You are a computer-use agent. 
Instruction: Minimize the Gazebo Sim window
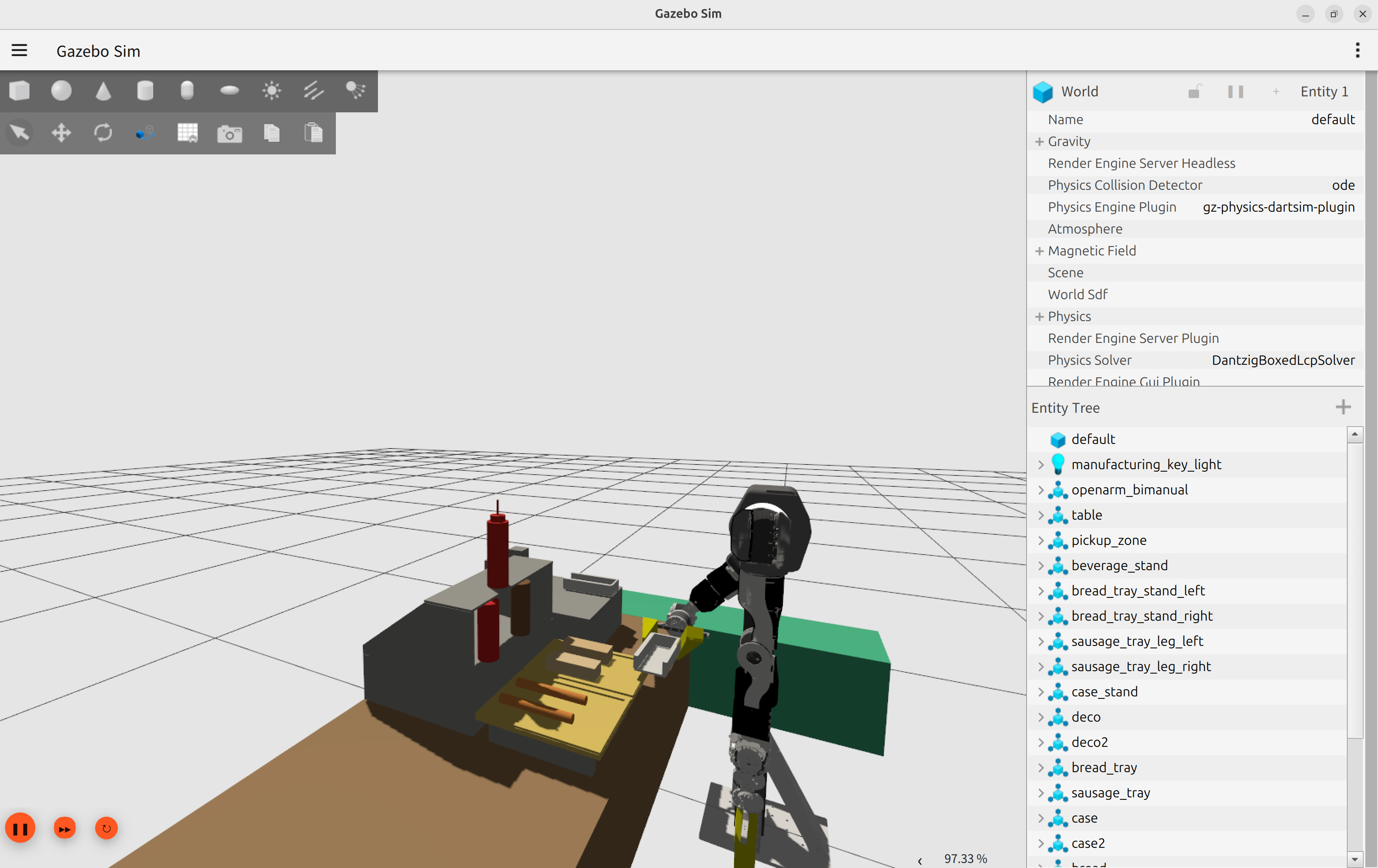[1305, 14]
